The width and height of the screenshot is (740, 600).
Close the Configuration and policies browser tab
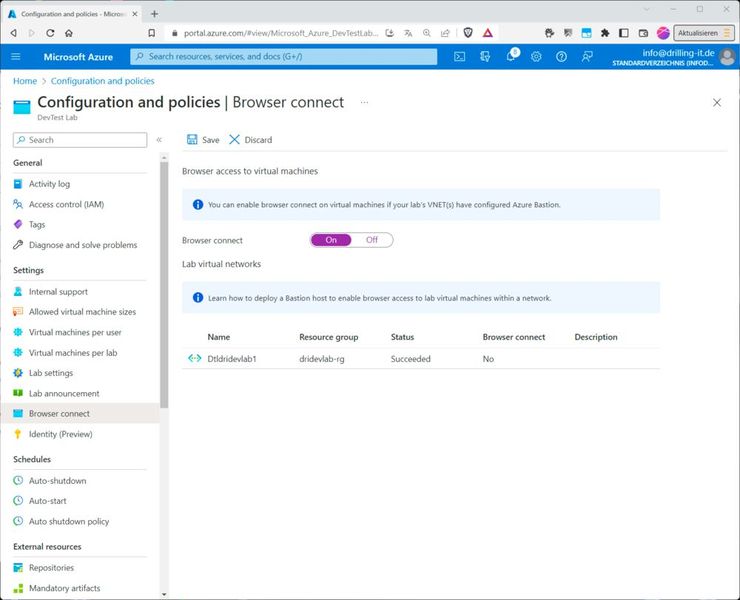135,14
